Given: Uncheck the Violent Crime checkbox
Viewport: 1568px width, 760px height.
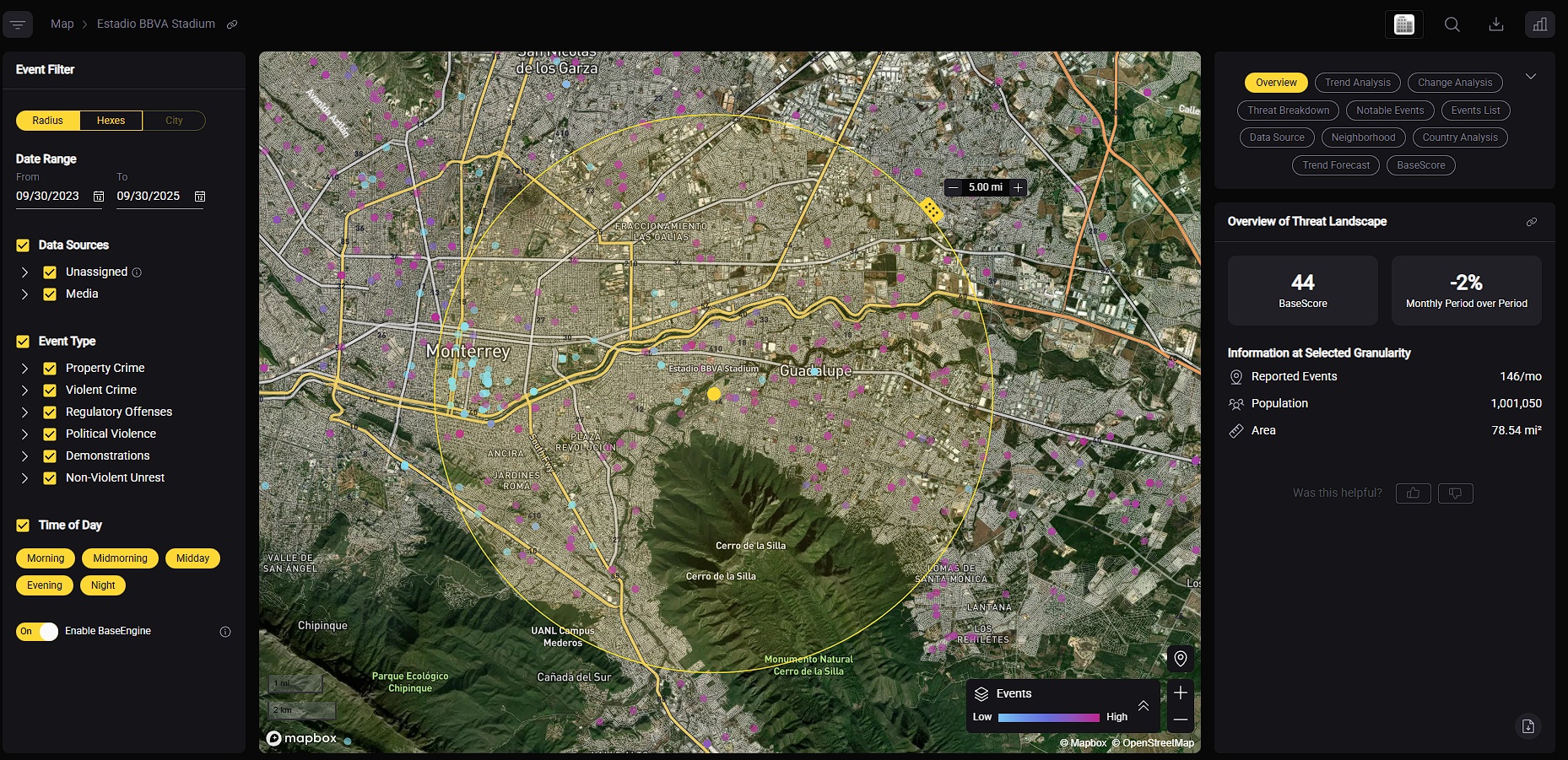Looking at the screenshot, I should (x=50, y=391).
